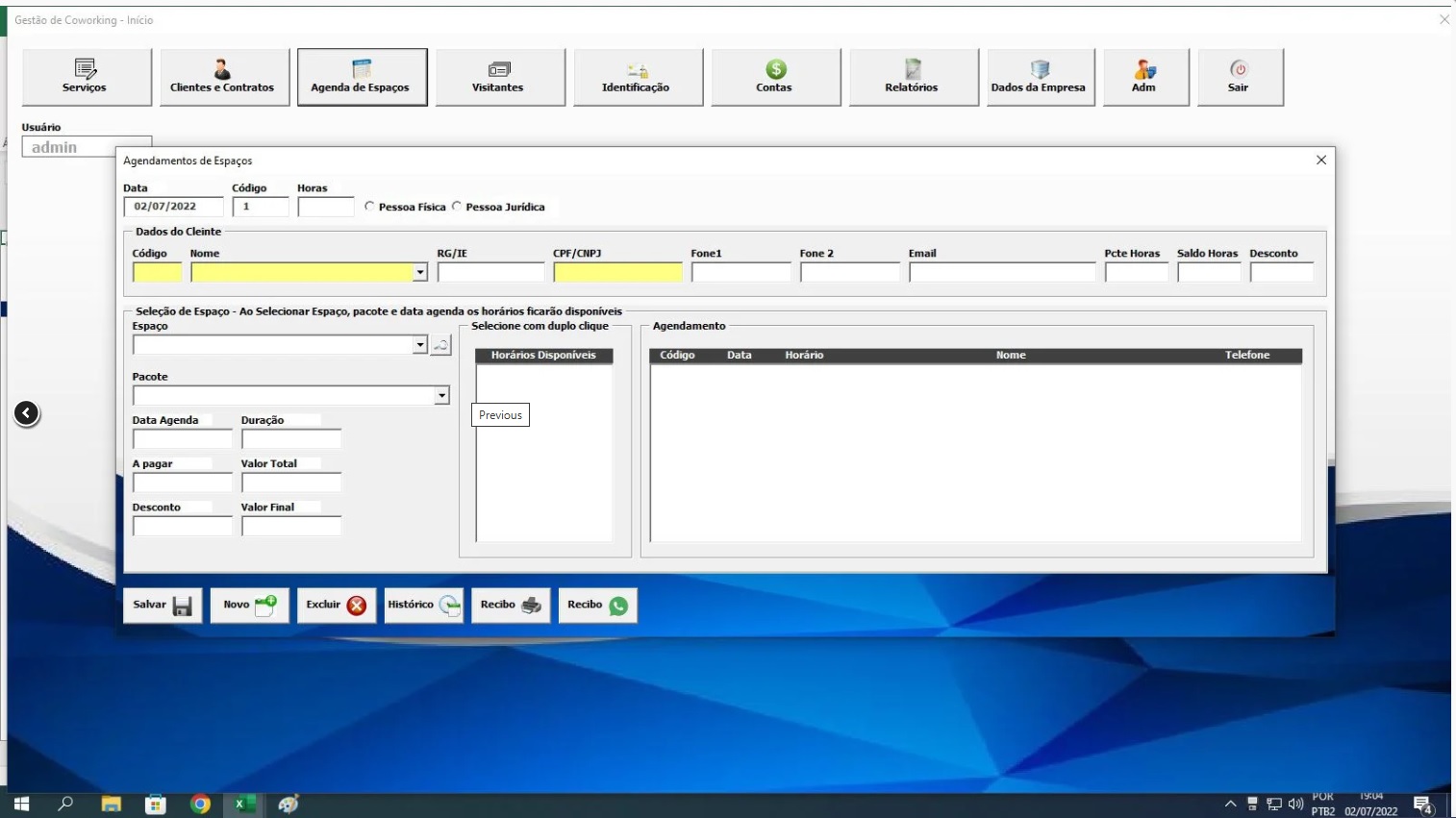Viewport: 1456px width, 818px height.
Task: Expand the Pacote dropdown arrow
Action: [x=441, y=396]
